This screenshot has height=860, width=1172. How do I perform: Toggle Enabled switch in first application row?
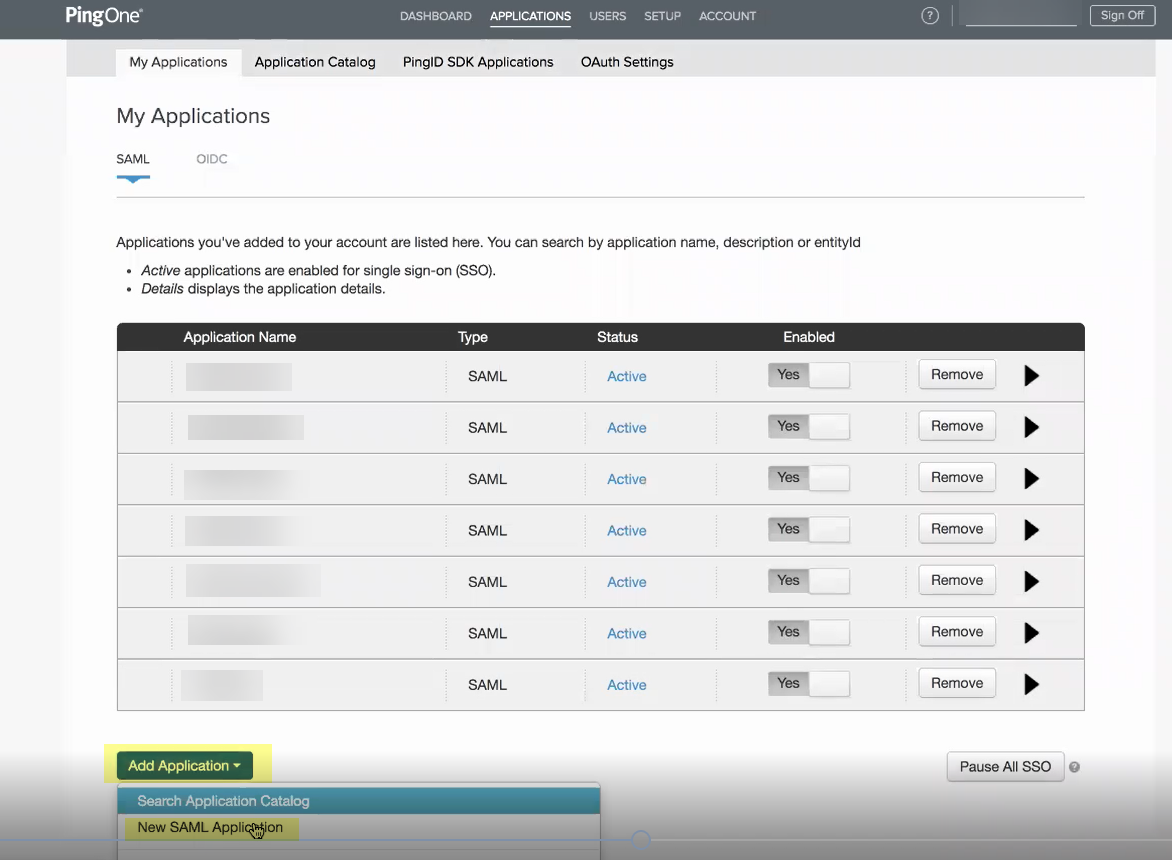tap(808, 375)
